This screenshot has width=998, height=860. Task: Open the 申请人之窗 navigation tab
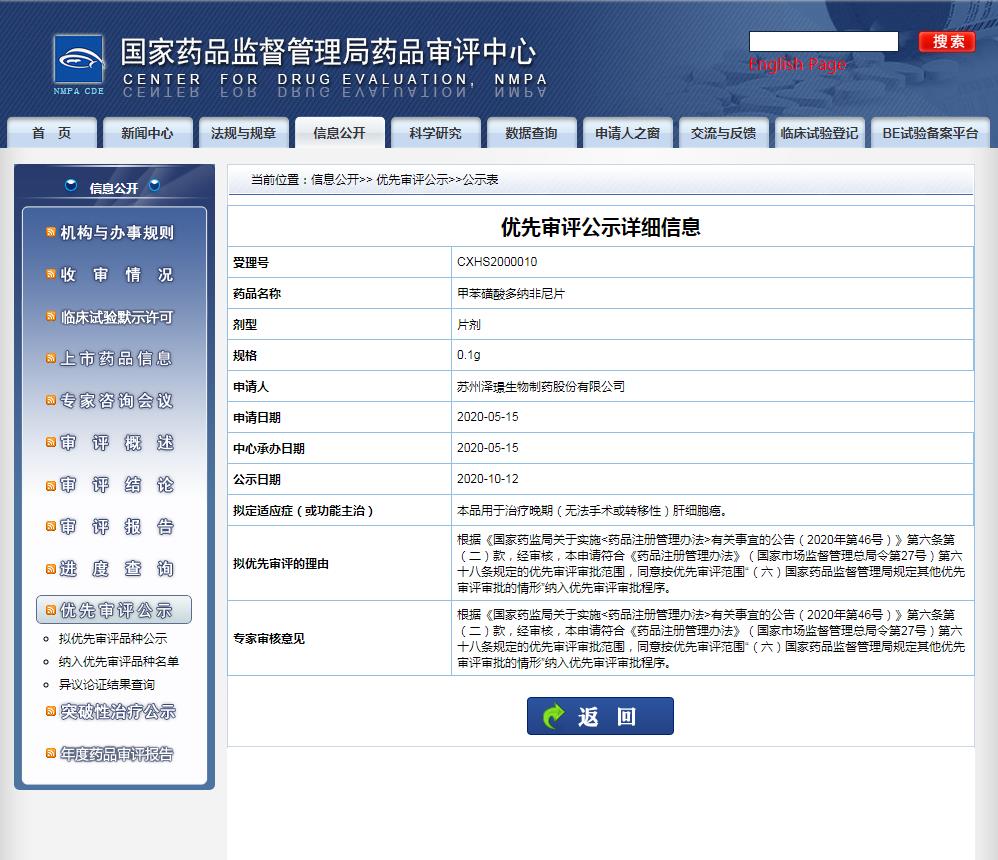pos(628,132)
